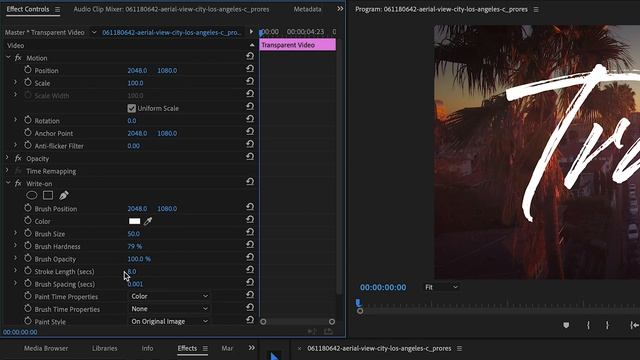Reset the Brush Position parameter
The width and height of the screenshot is (640, 360).
pyautogui.click(x=250, y=207)
